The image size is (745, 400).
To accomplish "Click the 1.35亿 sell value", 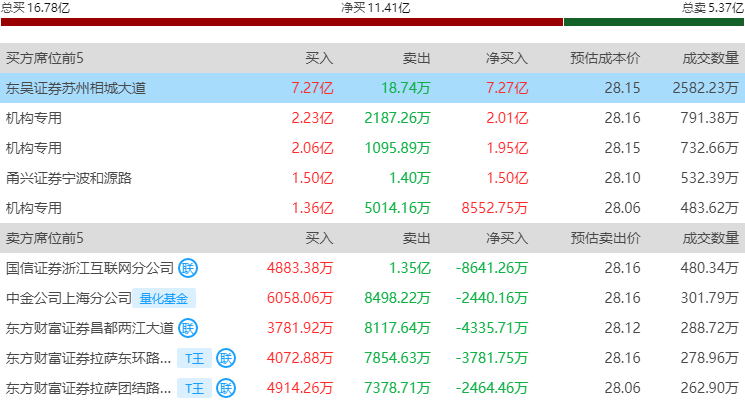I will (410, 268).
